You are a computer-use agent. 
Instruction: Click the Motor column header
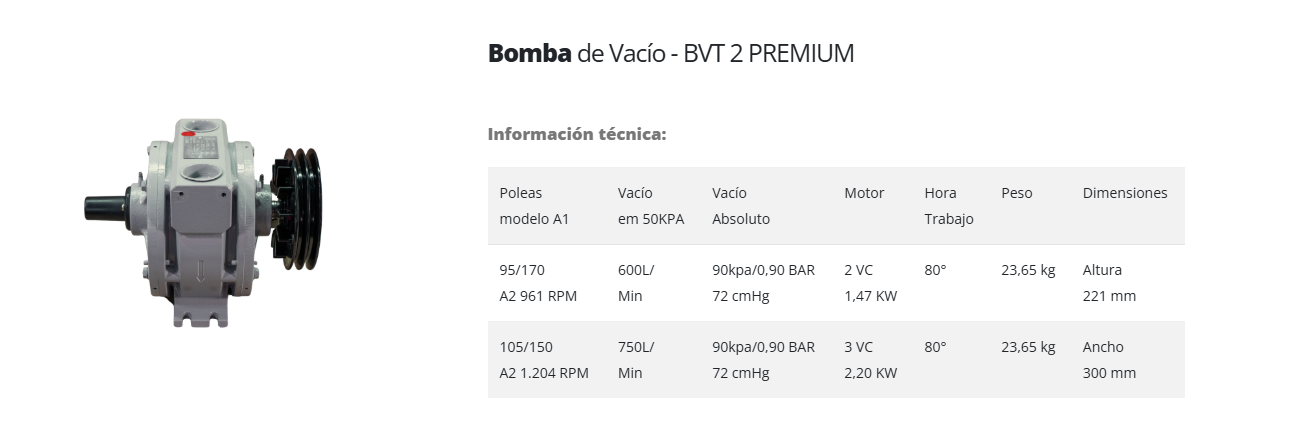(864, 193)
